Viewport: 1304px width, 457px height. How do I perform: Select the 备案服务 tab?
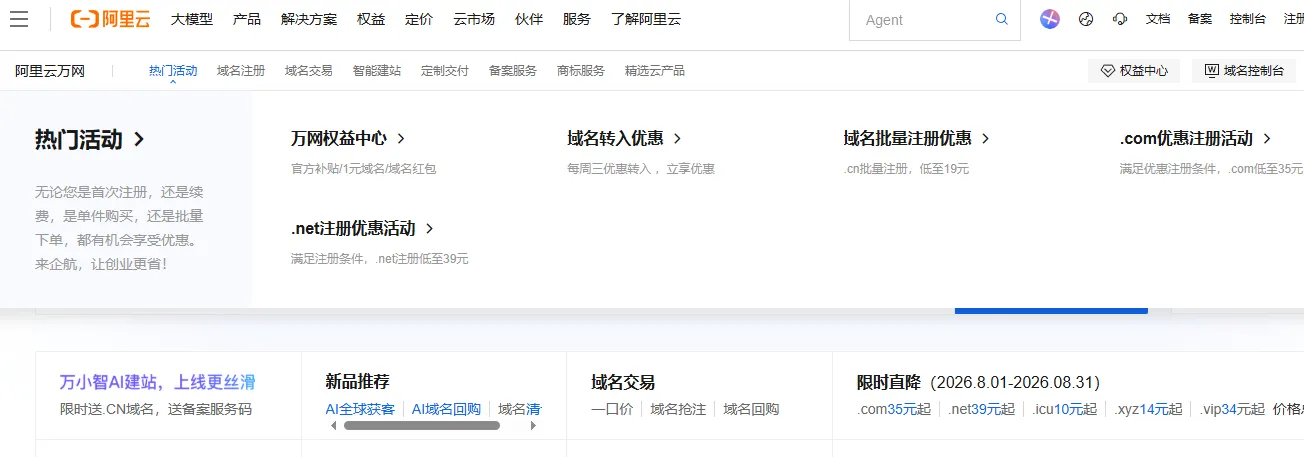click(513, 71)
